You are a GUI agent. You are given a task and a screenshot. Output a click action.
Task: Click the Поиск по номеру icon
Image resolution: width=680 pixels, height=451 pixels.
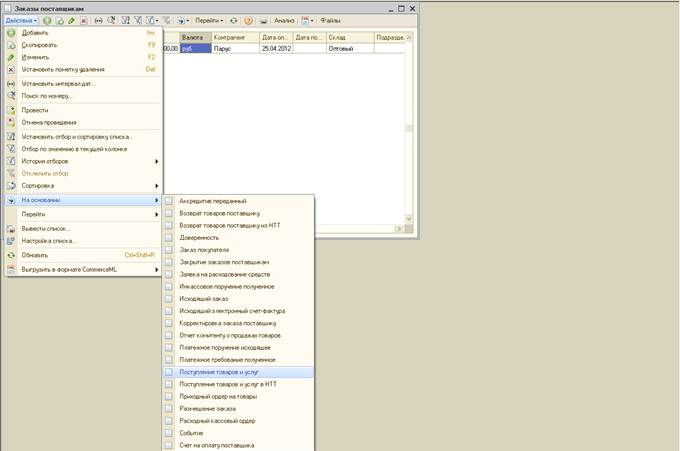11,96
